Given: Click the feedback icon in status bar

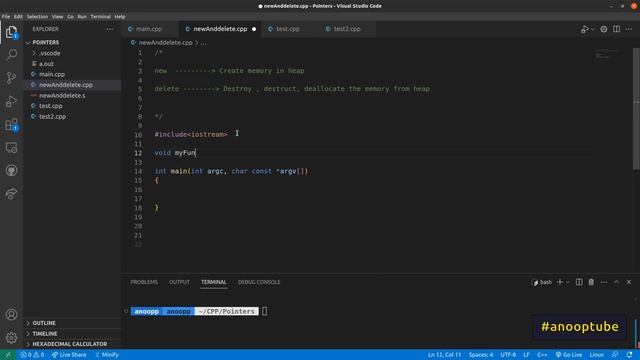Looking at the screenshot, I should click(615, 355).
